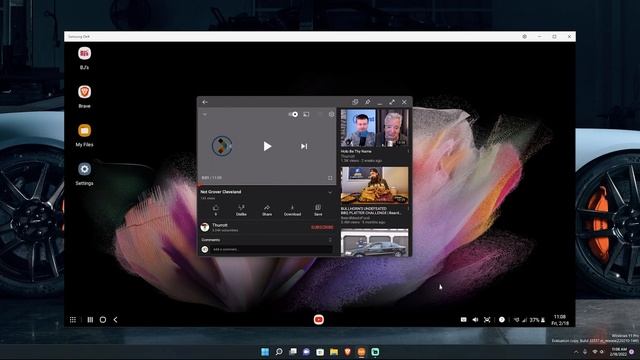Open the My Files app
This screenshot has width=640, height=360.
[x=84, y=131]
